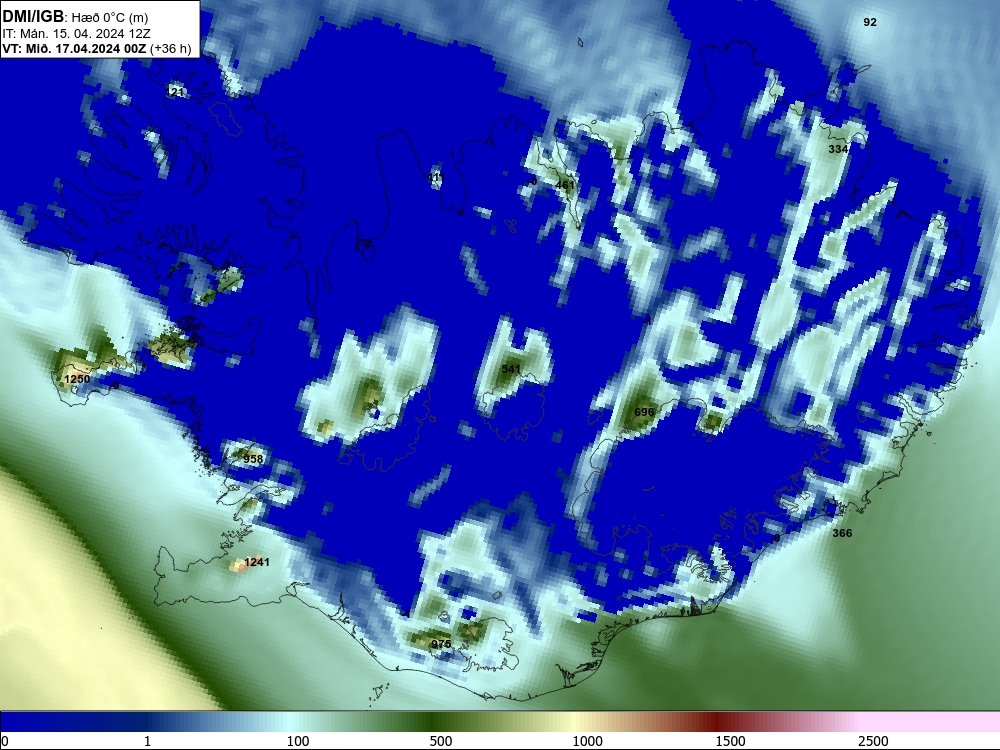Click the '(+36 h)' forecast offset text

[170, 49]
